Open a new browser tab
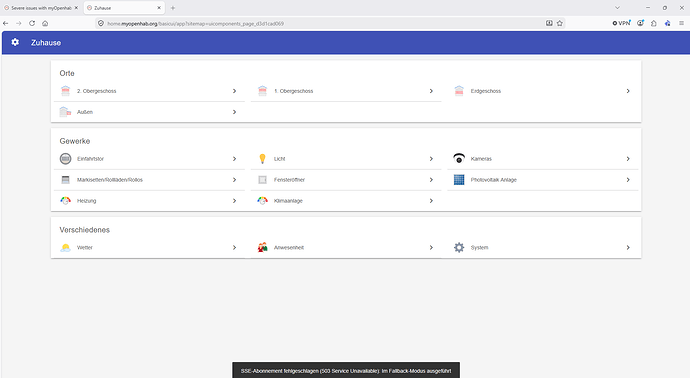 (172, 8)
